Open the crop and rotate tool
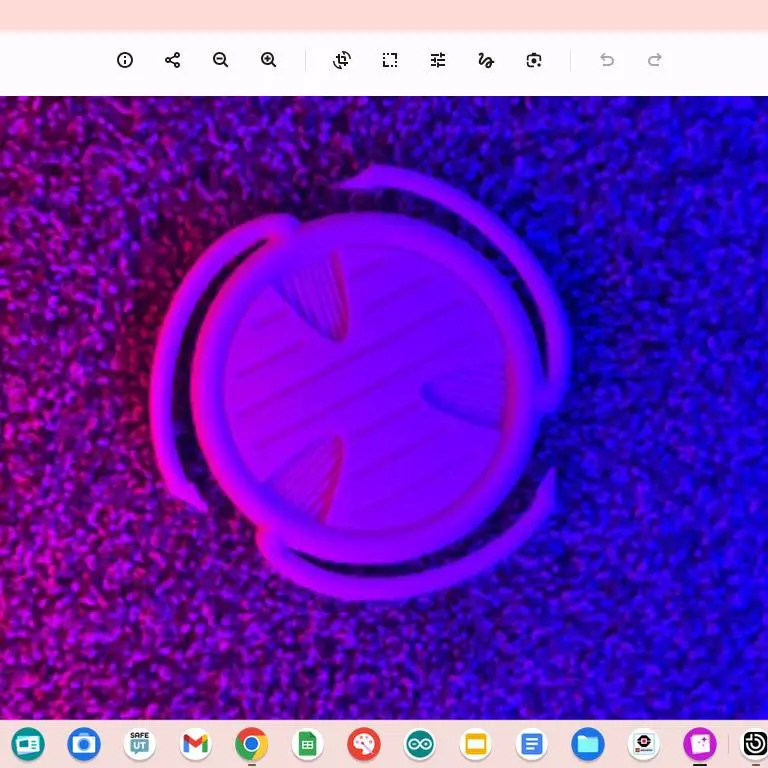This screenshot has height=768, width=768. 342,60
